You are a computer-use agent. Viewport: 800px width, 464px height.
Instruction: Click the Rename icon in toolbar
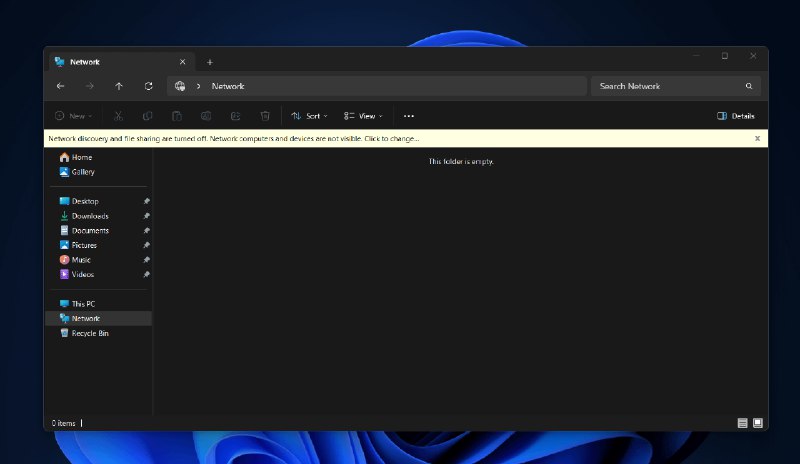pos(206,116)
